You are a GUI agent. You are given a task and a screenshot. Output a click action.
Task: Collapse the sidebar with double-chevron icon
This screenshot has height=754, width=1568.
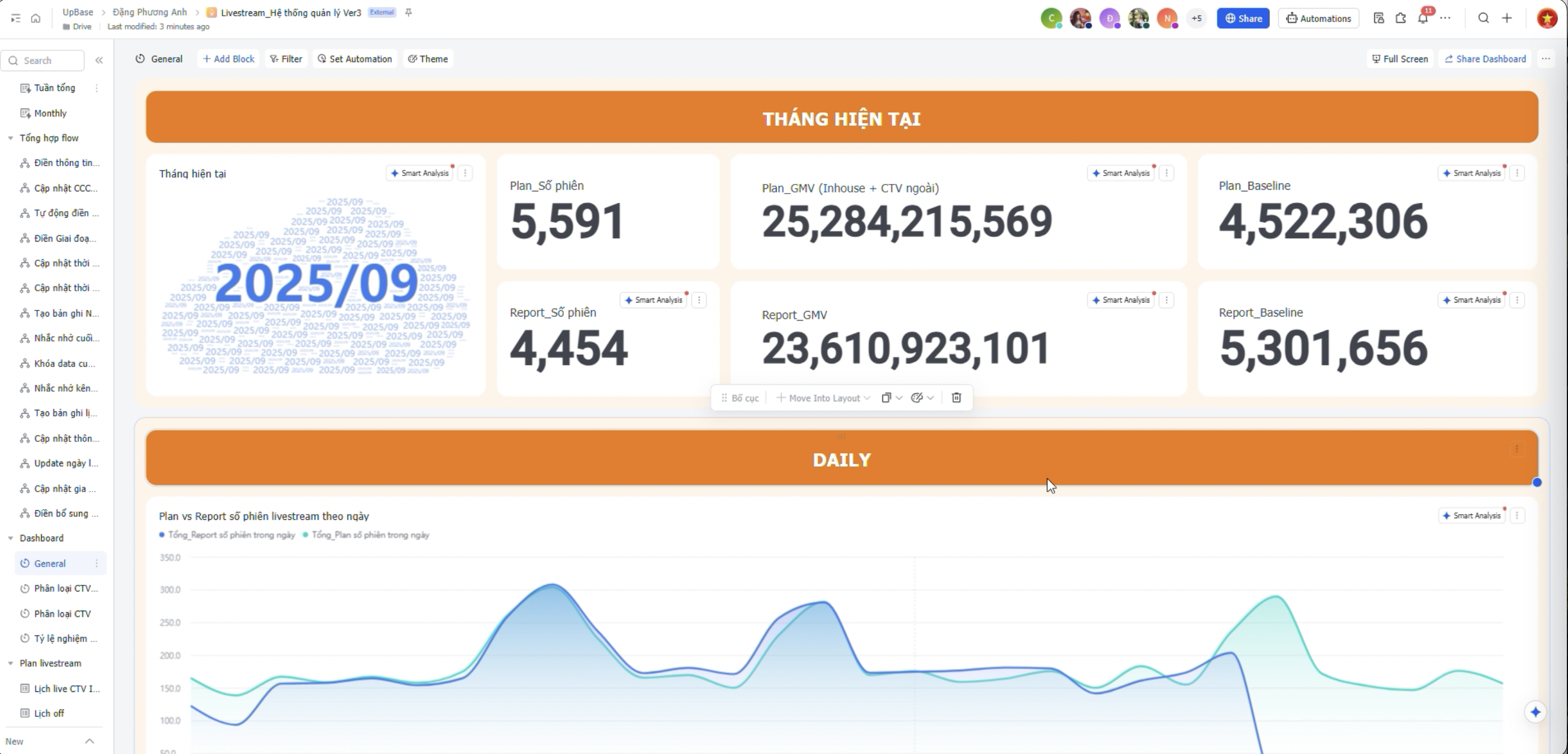pyautogui.click(x=99, y=60)
